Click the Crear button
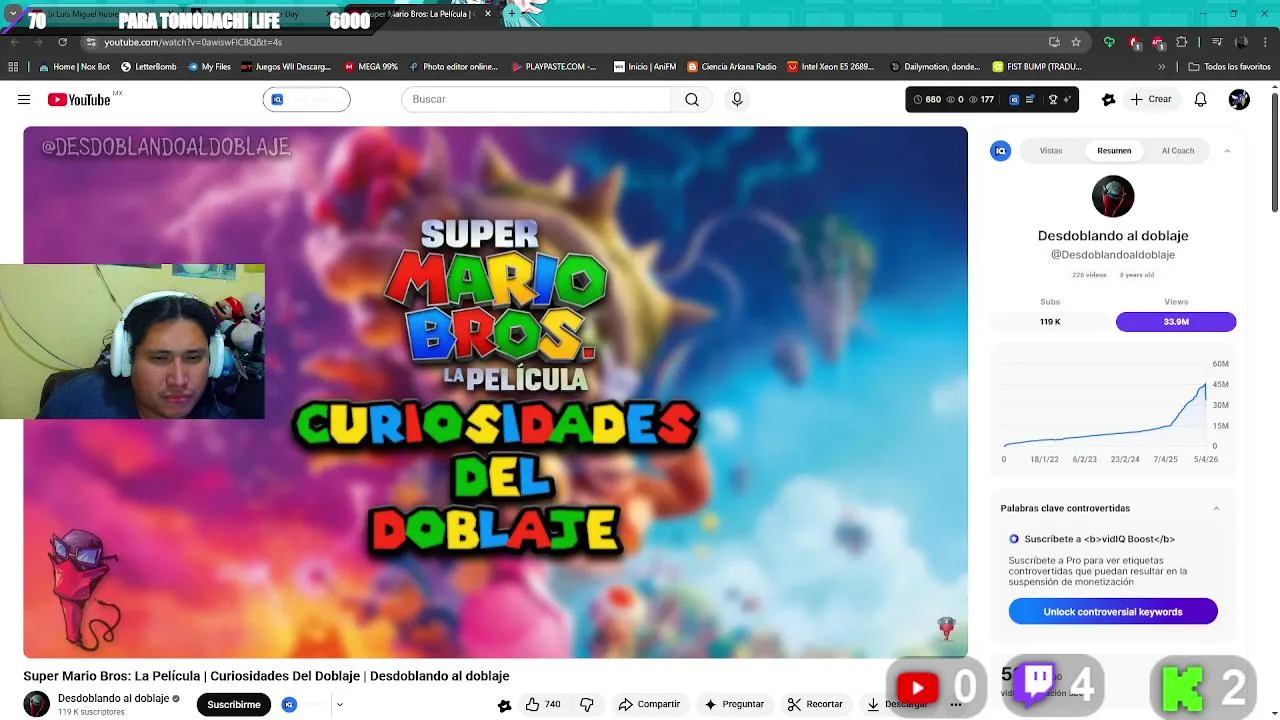This screenshot has width=1280, height=720. (x=1151, y=99)
